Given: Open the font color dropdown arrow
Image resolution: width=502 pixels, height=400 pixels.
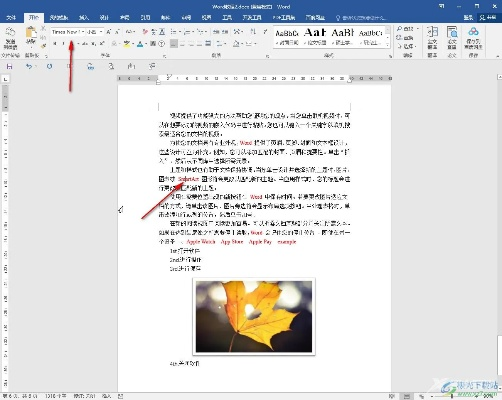Looking at the screenshot, I should pos(146,44).
